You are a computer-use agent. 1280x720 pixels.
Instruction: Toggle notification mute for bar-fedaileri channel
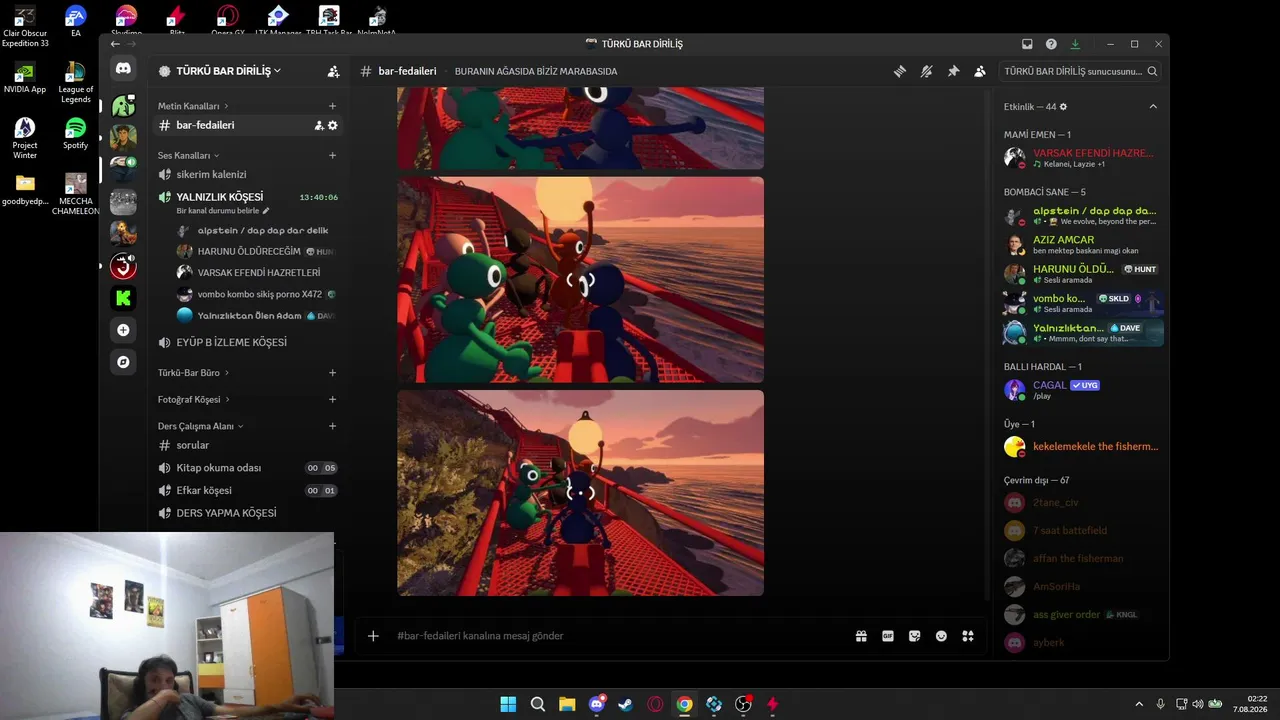click(927, 71)
